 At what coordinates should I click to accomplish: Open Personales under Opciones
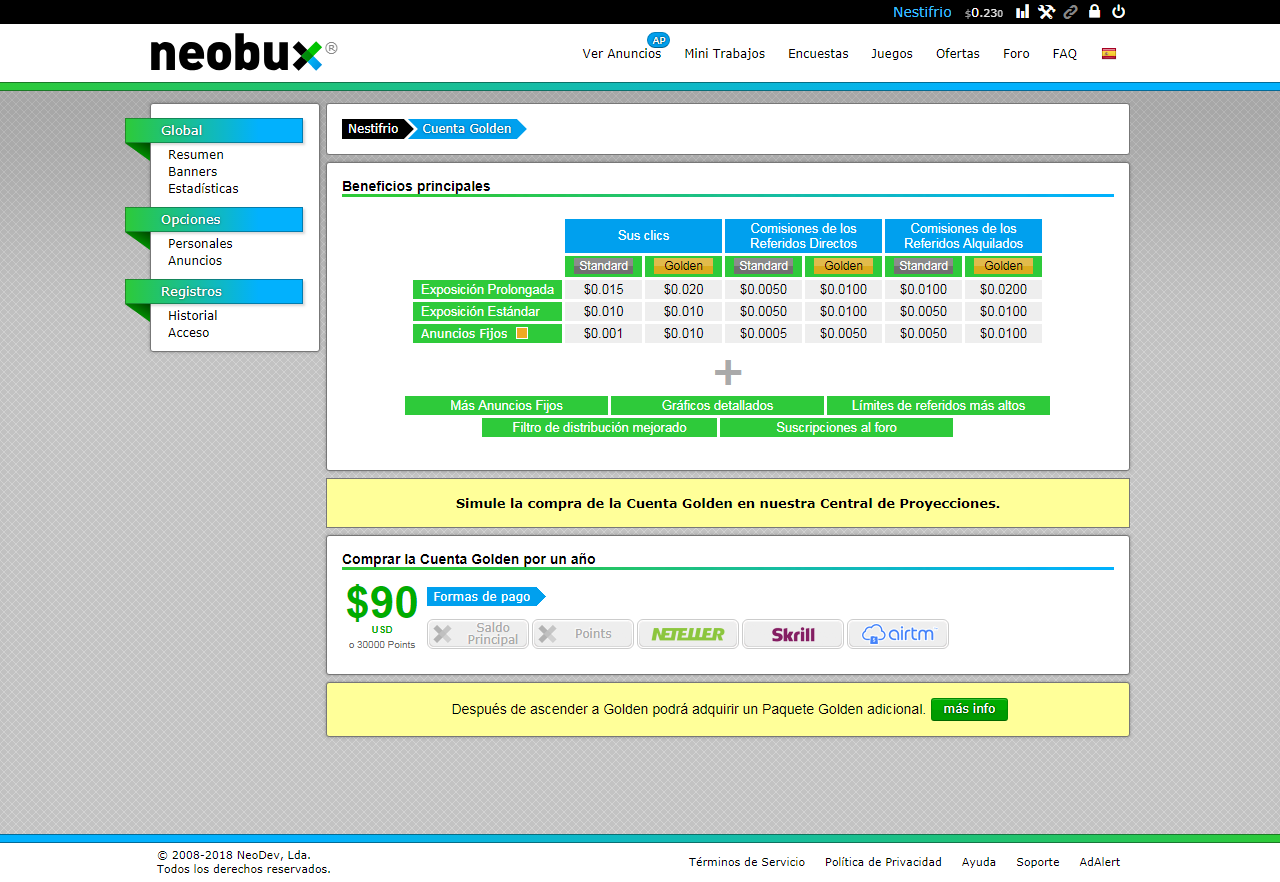pos(200,244)
